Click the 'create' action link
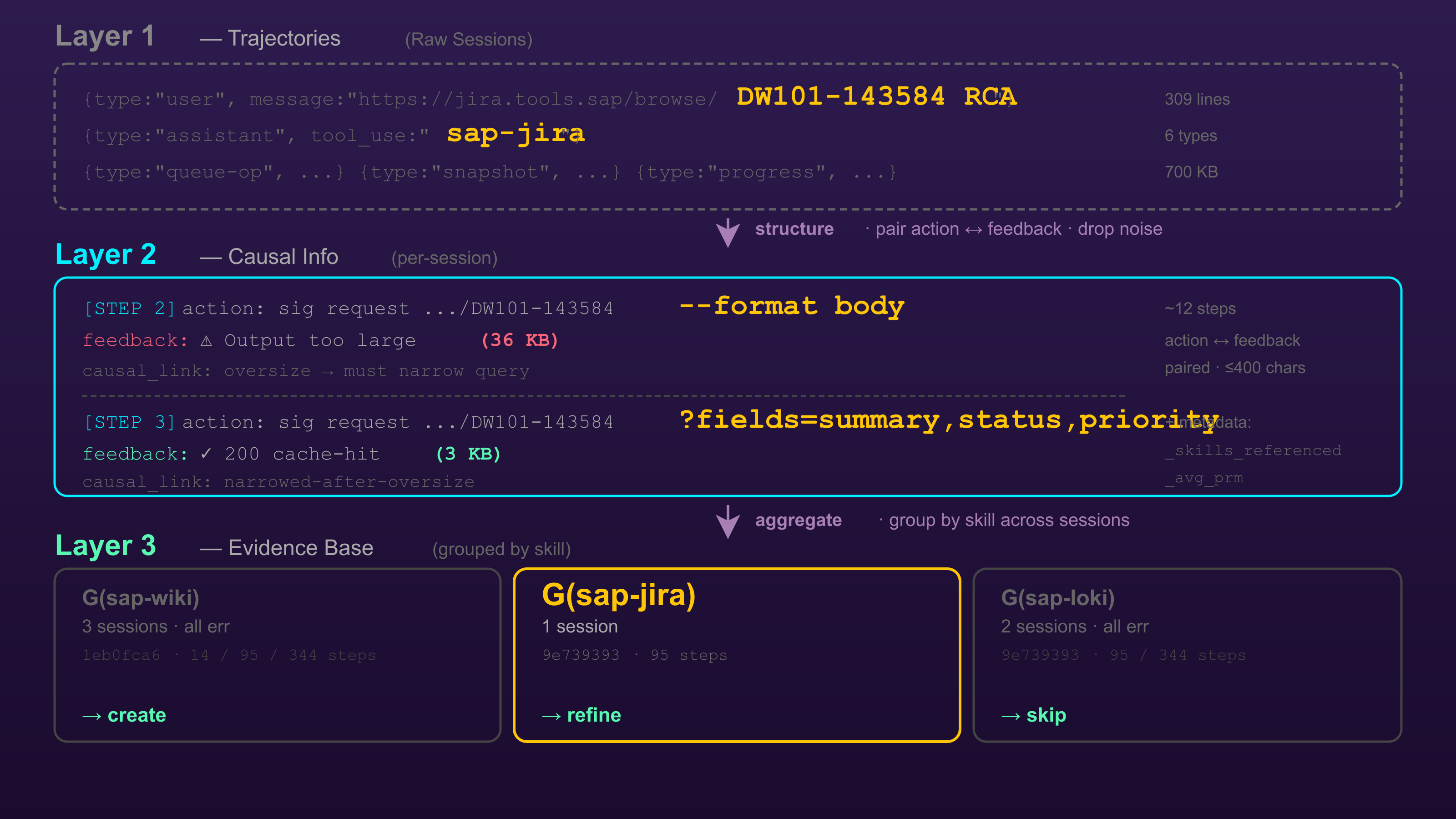 pos(137,716)
